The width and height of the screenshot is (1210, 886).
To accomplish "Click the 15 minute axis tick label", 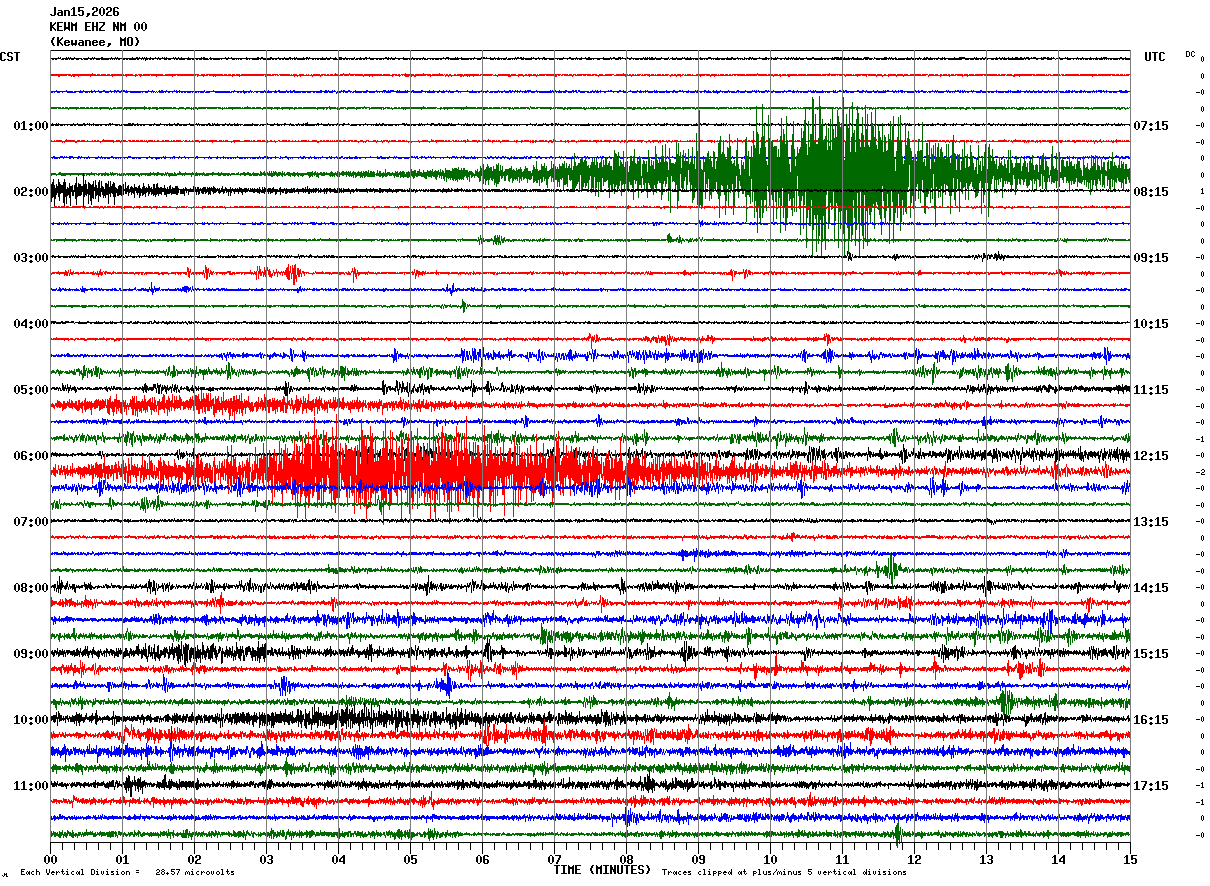I will tap(1130, 859).
